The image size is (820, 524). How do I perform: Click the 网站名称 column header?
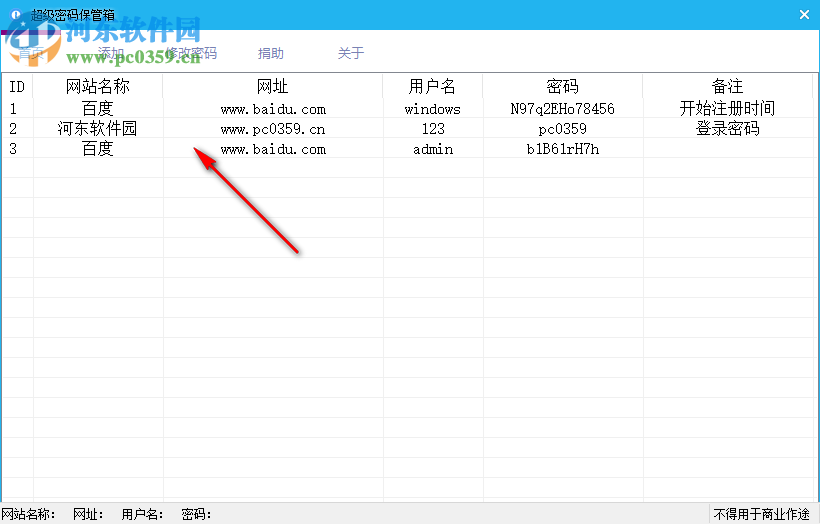(98, 86)
